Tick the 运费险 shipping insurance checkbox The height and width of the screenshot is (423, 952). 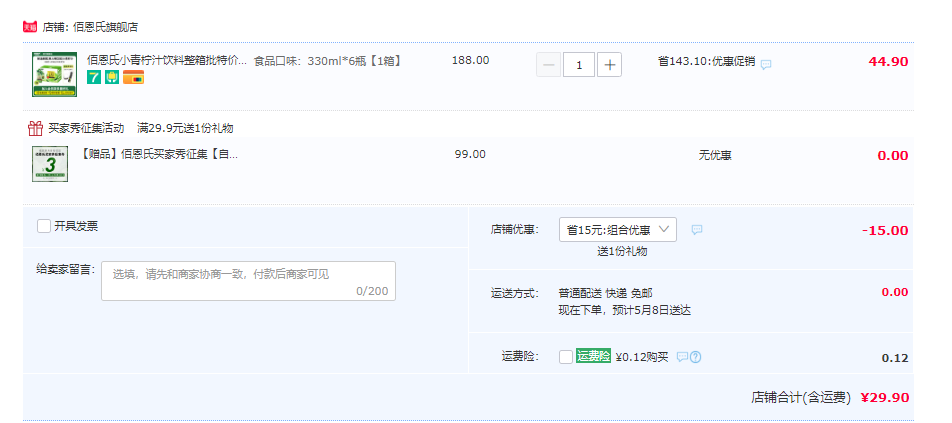click(566, 357)
